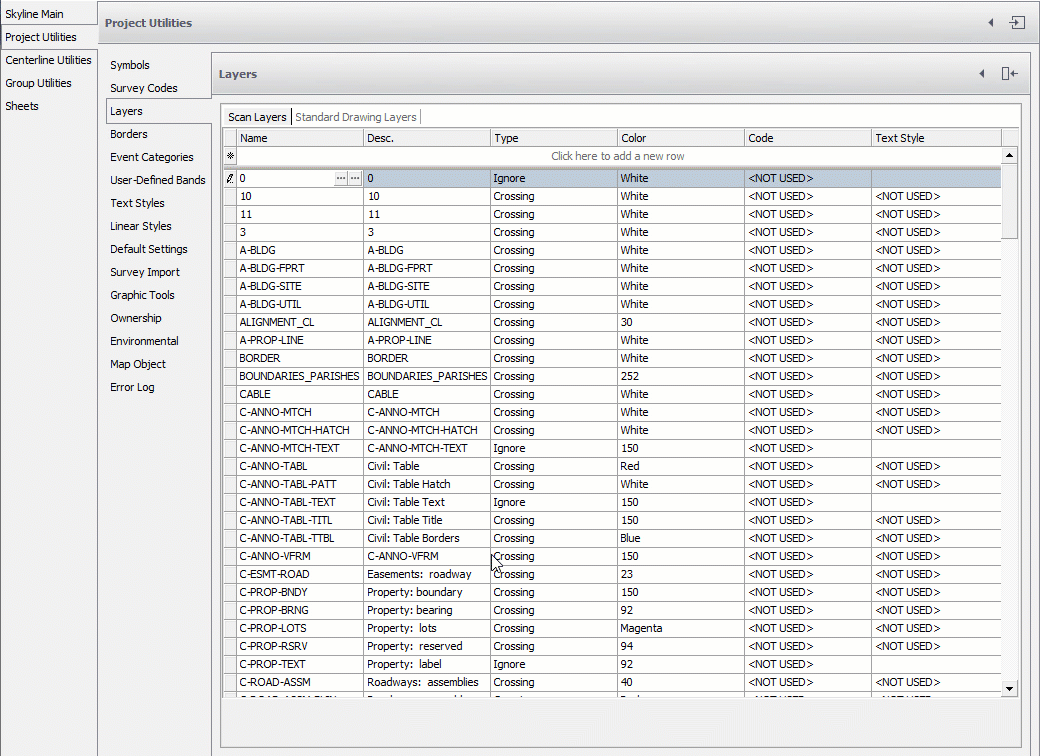Image resolution: width=1040 pixels, height=756 pixels.
Task: Click 'Easements: roadway' description cell
Action: click(427, 574)
